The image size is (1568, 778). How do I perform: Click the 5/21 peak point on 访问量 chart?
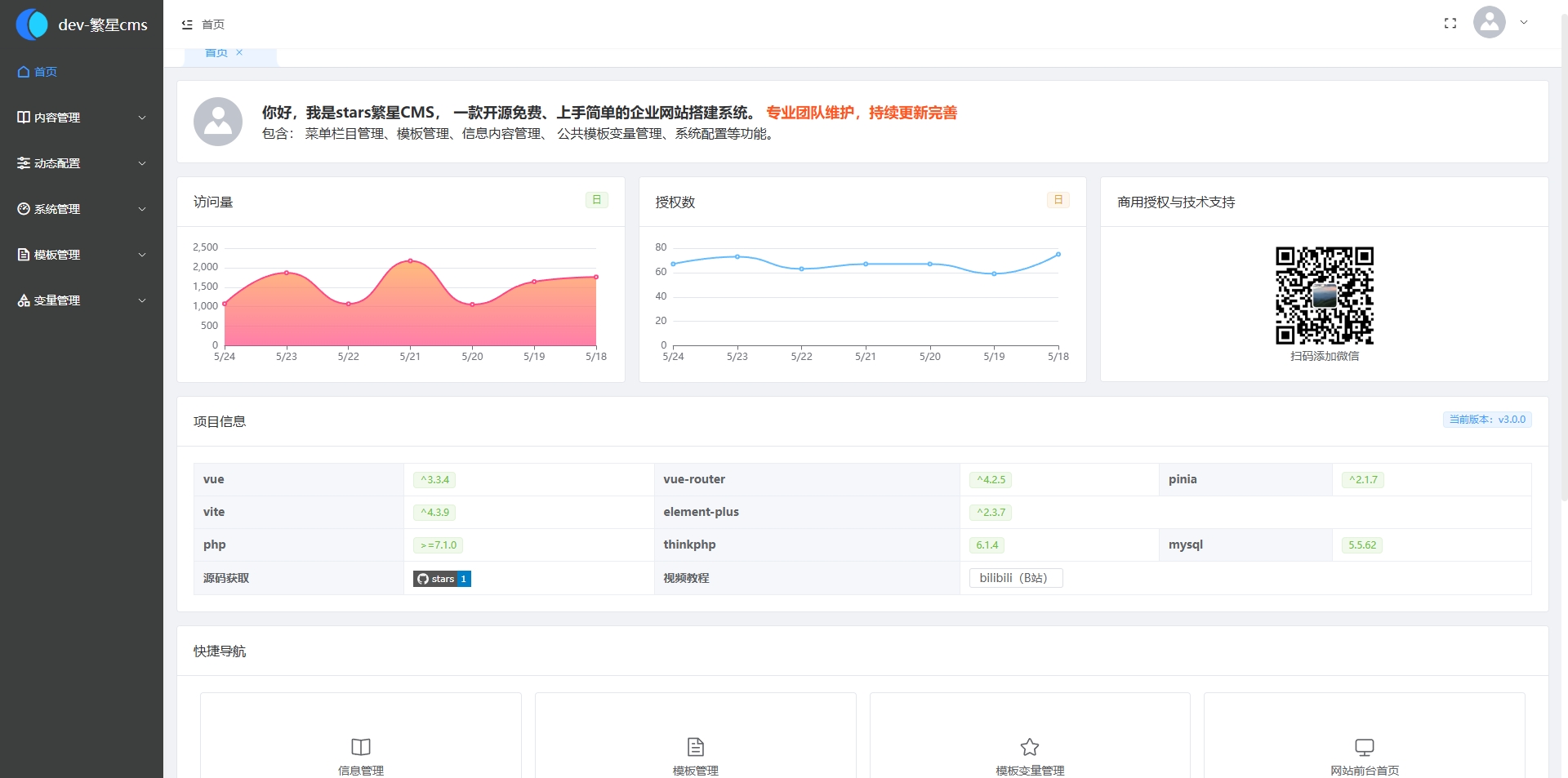(x=410, y=260)
